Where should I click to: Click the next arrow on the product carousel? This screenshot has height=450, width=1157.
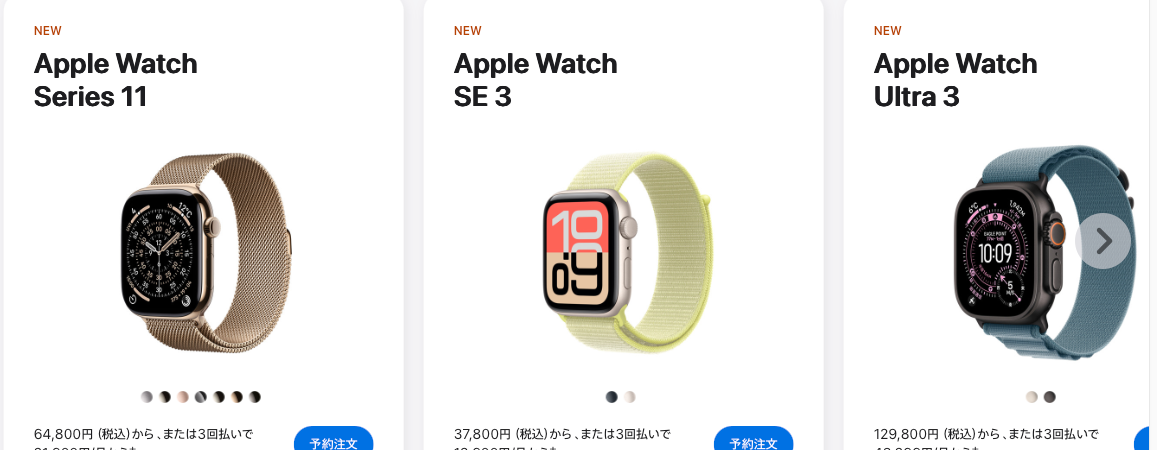[1103, 240]
